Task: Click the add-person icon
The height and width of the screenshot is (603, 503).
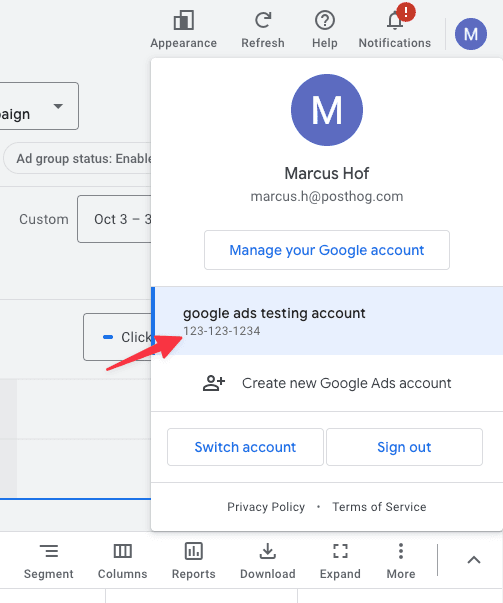Action: [214, 383]
